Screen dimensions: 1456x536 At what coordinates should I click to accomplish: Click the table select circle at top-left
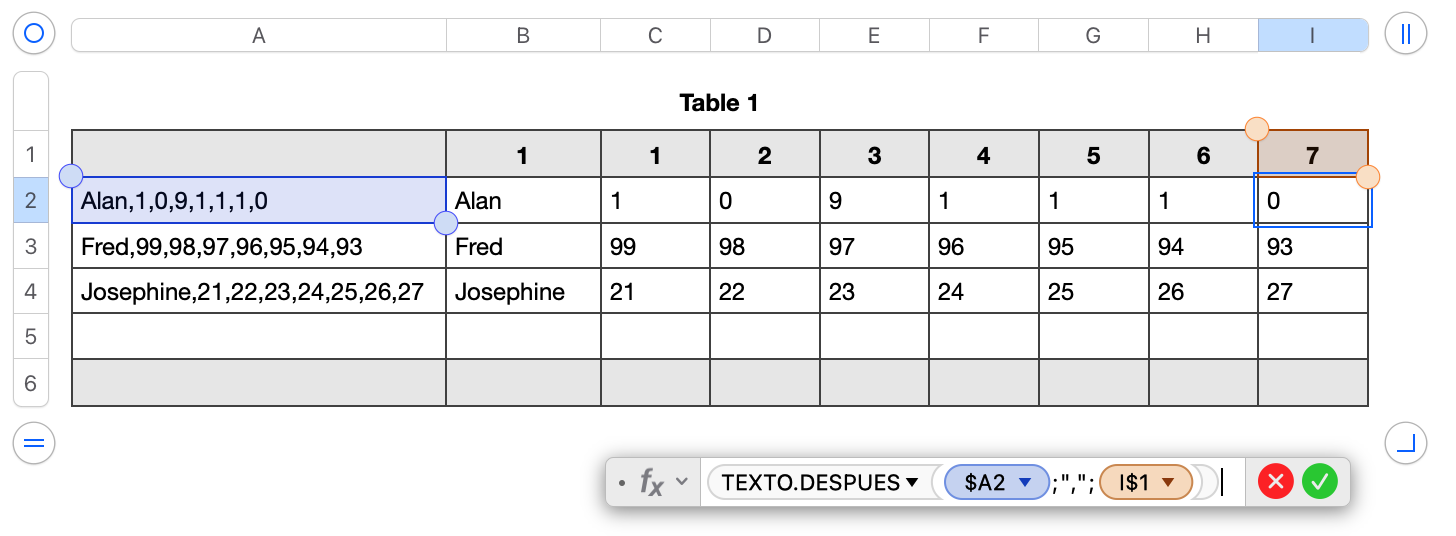(x=34, y=34)
